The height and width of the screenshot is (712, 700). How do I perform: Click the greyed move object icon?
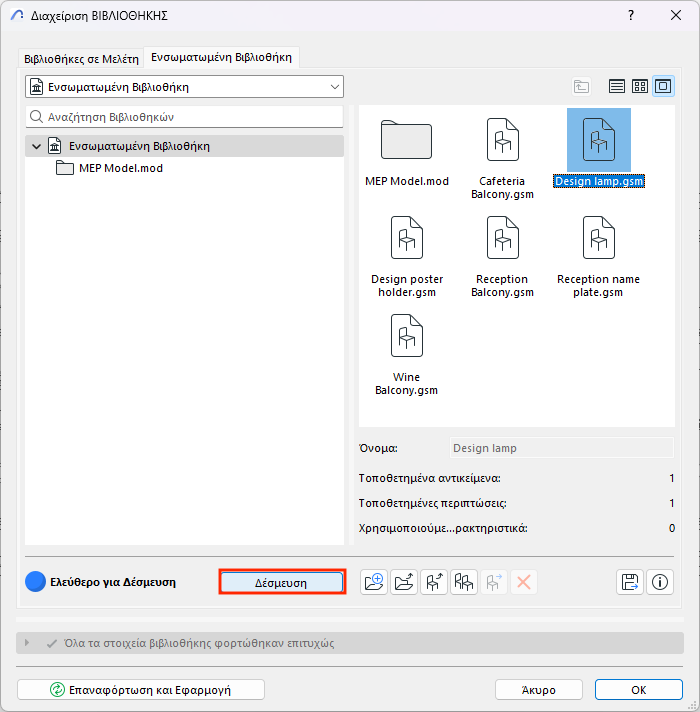point(493,582)
